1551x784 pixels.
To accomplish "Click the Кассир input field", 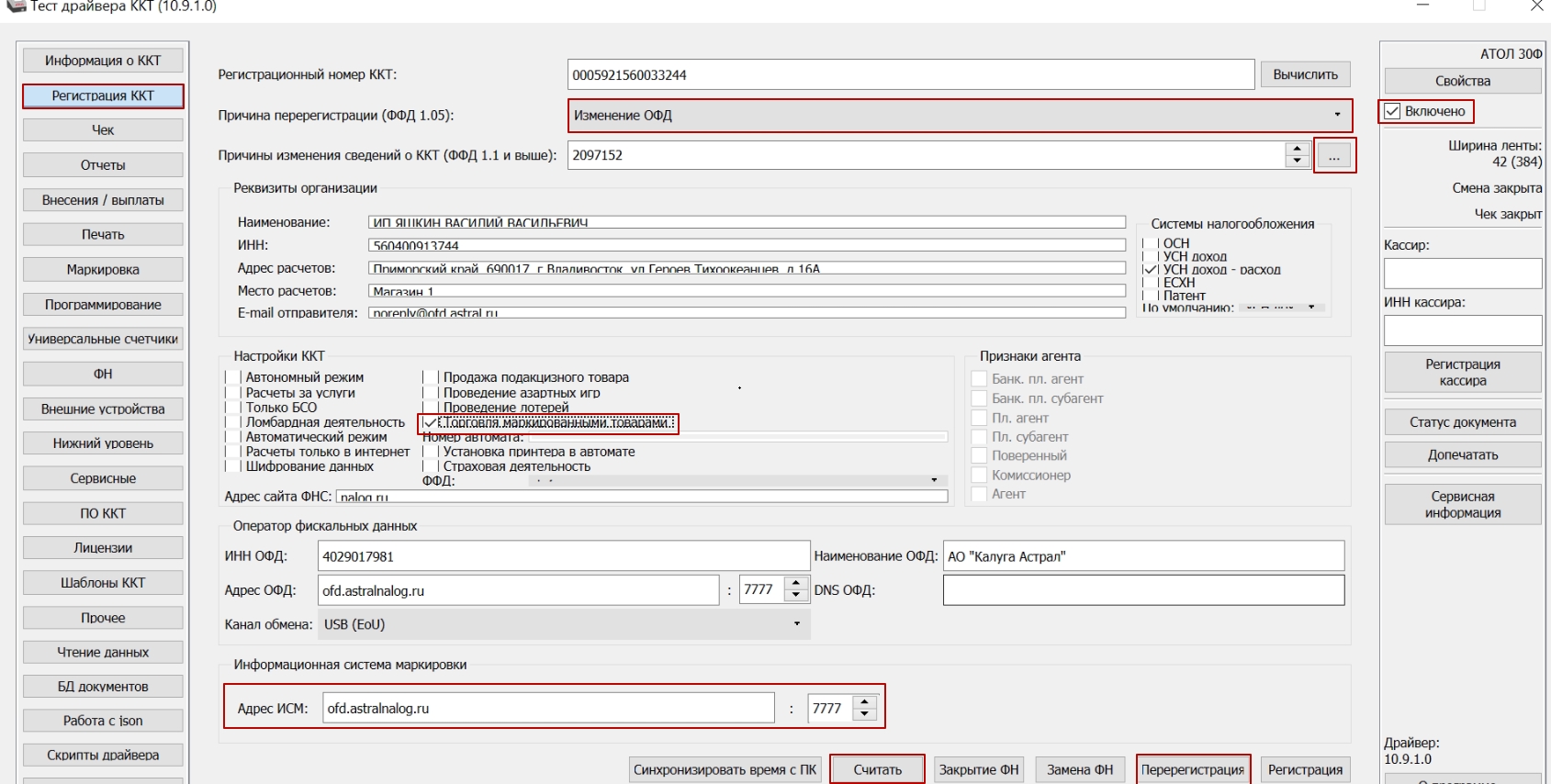I will pos(1463,274).
